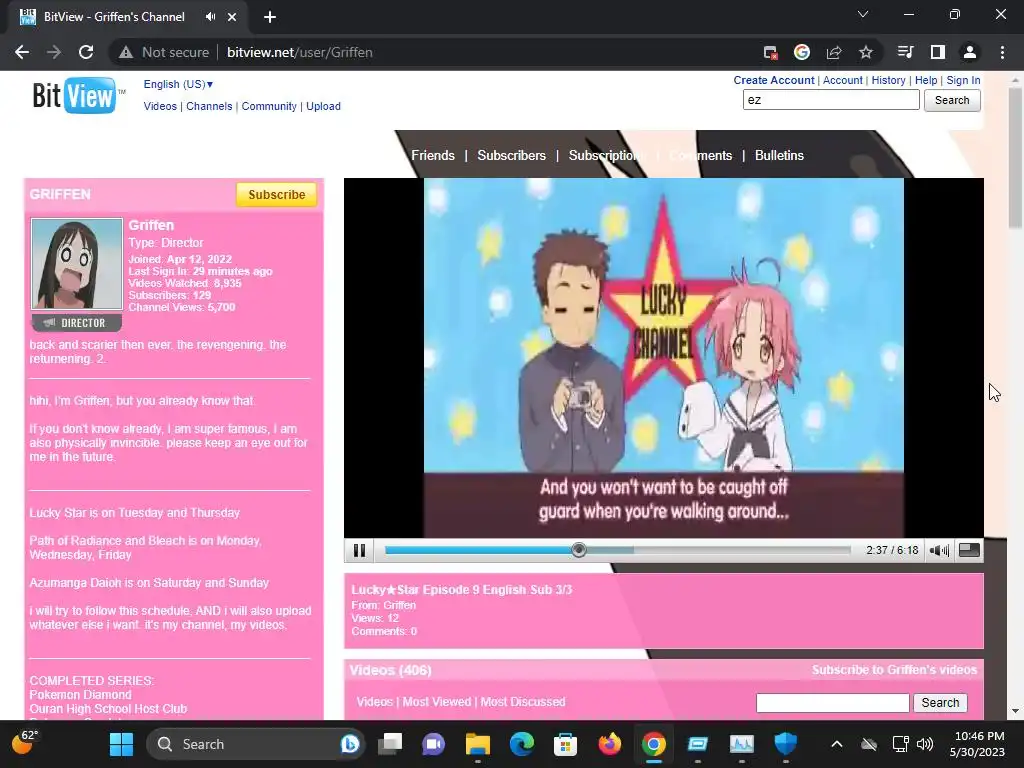
Task: Select the Most Discussed filter
Action: 522,701
